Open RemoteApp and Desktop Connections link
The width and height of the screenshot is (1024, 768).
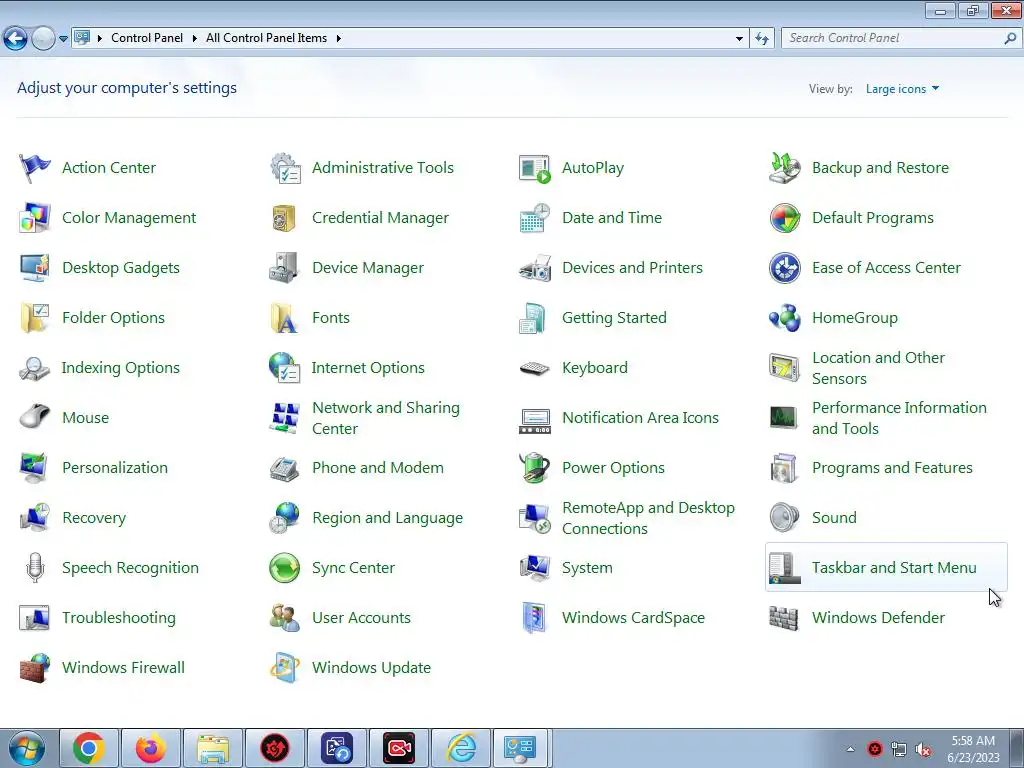(648, 518)
